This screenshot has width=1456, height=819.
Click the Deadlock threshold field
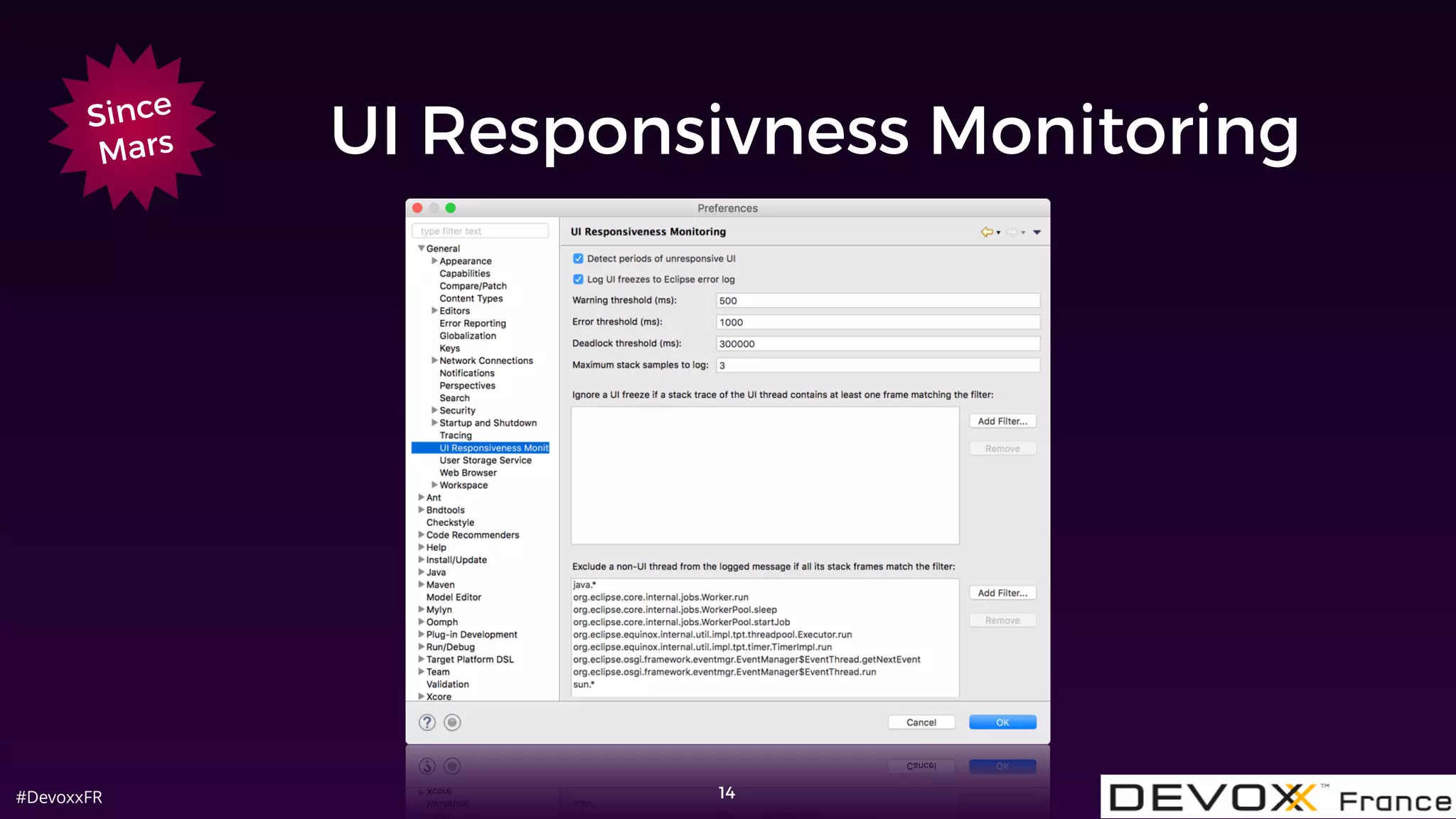pyautogui.click(x=878, y=343)
